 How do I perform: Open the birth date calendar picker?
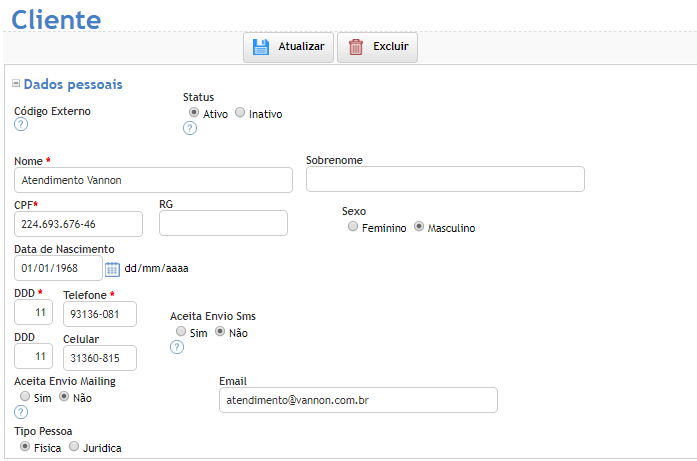pyautogui.click(x=112, y=269)
